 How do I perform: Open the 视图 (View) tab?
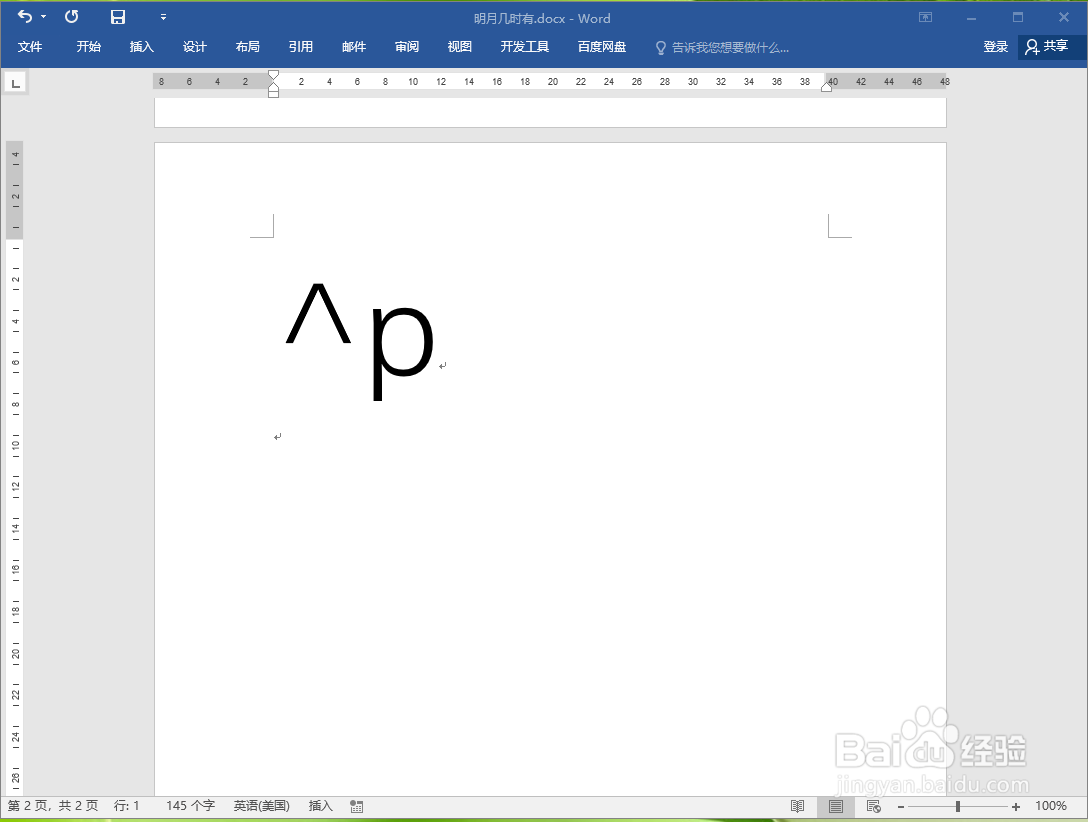pyautogui.click(x=459, y=46)
